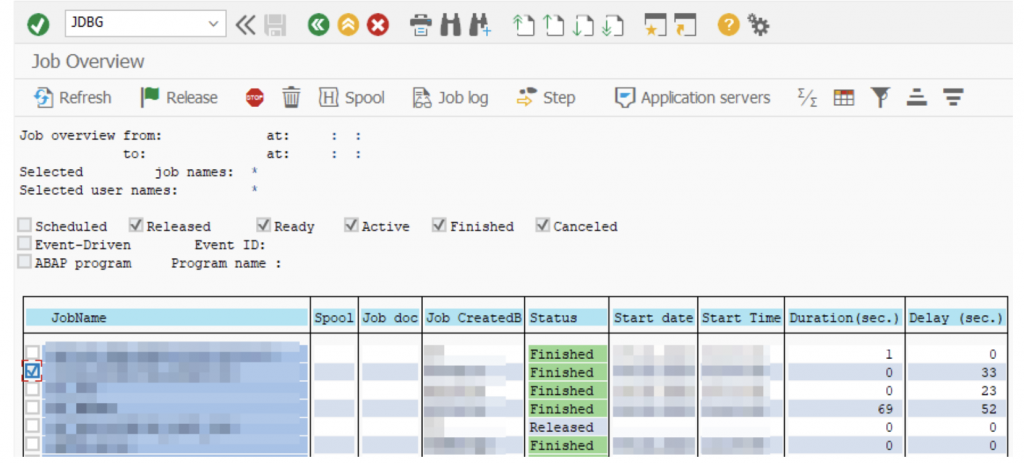Click the Customize layout gear icon

[758, 24]
